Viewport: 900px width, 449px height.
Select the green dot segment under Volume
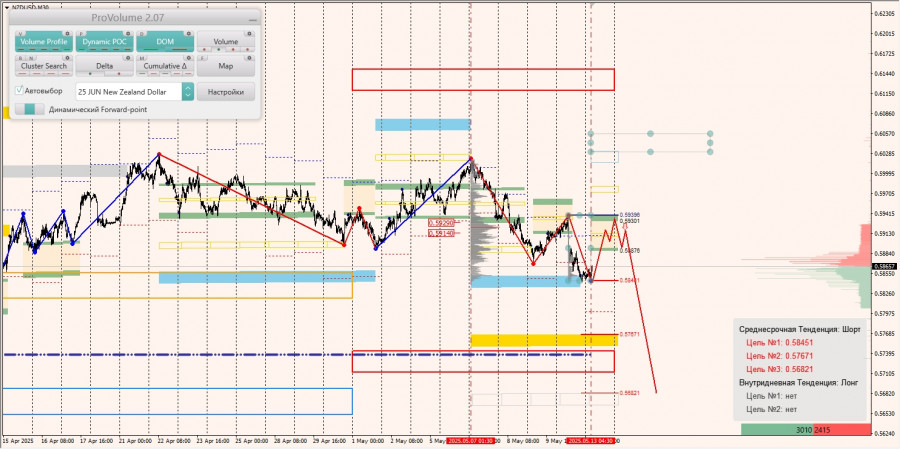(x=219, y=49)
